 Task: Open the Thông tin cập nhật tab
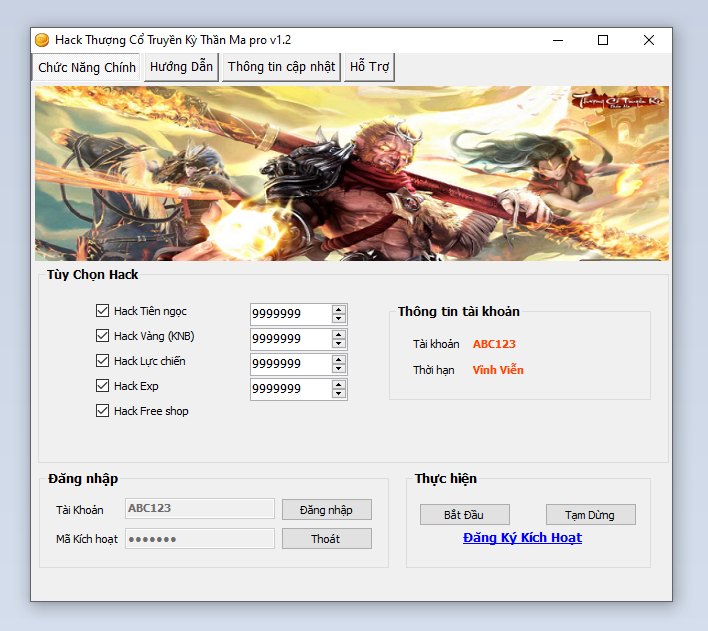click(281, 67)
